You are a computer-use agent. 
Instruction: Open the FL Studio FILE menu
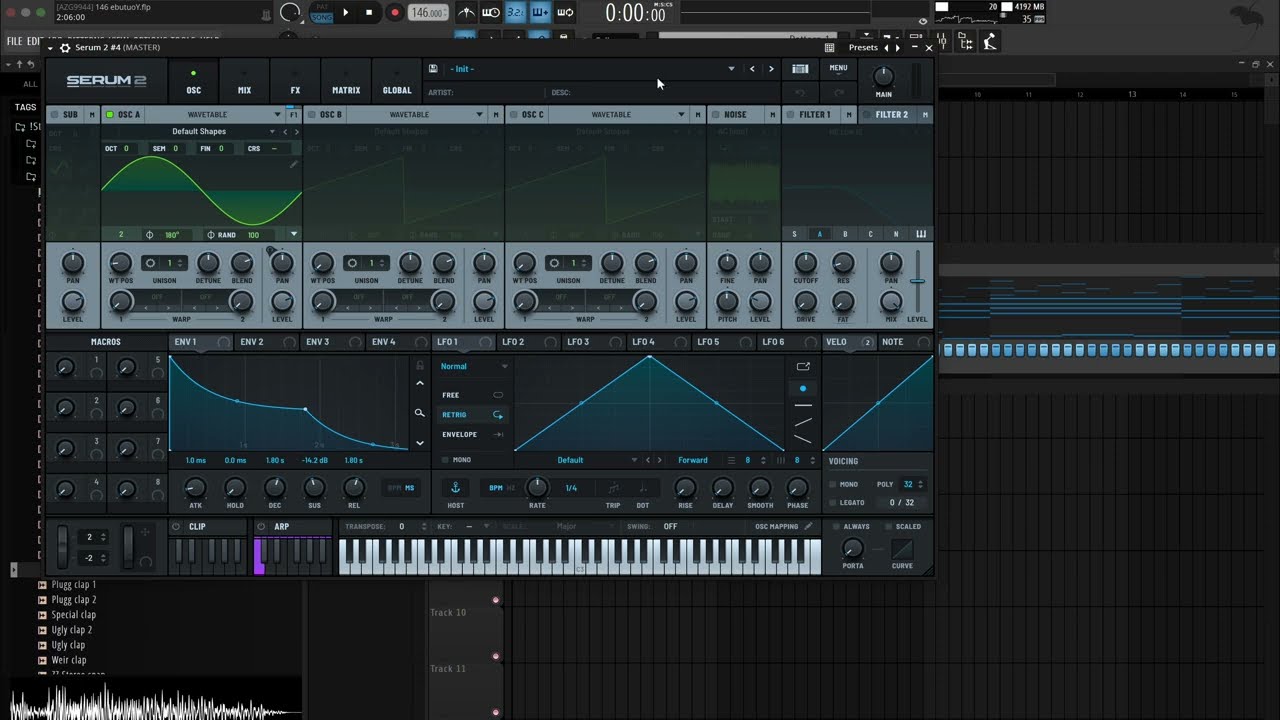(14, 41)
